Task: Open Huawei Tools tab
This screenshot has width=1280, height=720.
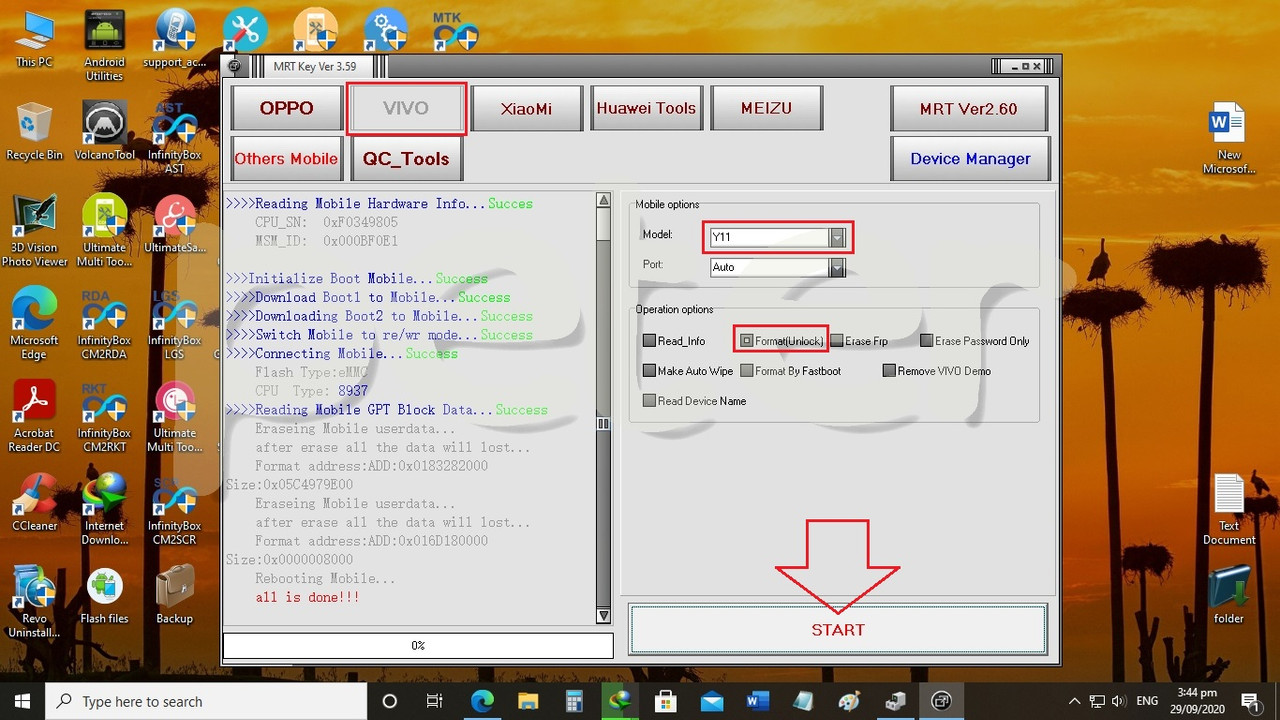Action: 646,108
